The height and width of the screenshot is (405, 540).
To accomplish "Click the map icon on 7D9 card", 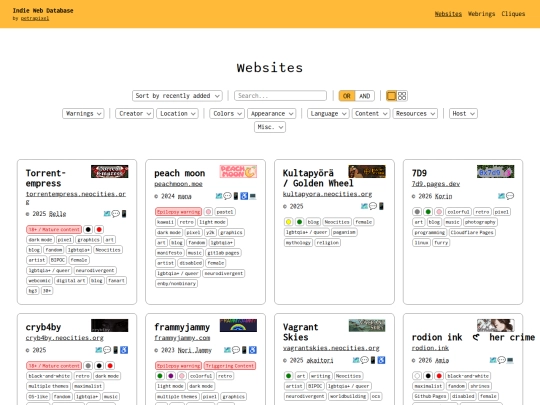I will click(501, 196).
